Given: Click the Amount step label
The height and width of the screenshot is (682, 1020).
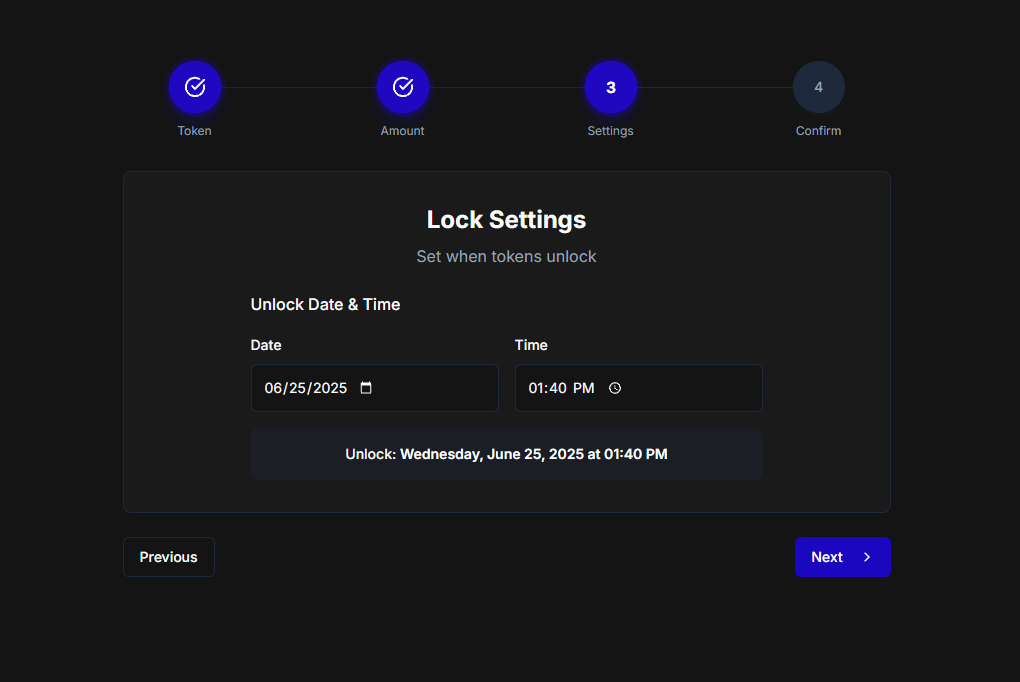Looking at the screenshot, I should click(x=402, y=131).
